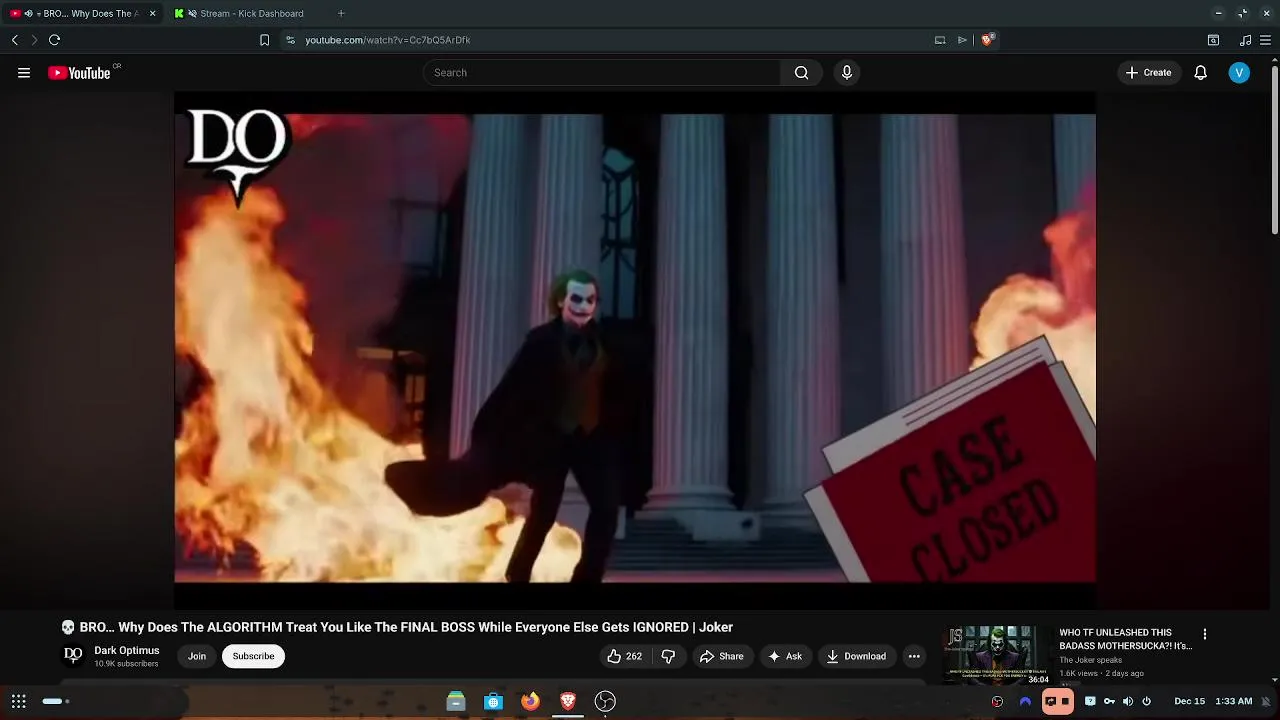Open more actions ellipsis under video
The image size is (1280, 720).
pyautogui.click(x=914, y=656)
